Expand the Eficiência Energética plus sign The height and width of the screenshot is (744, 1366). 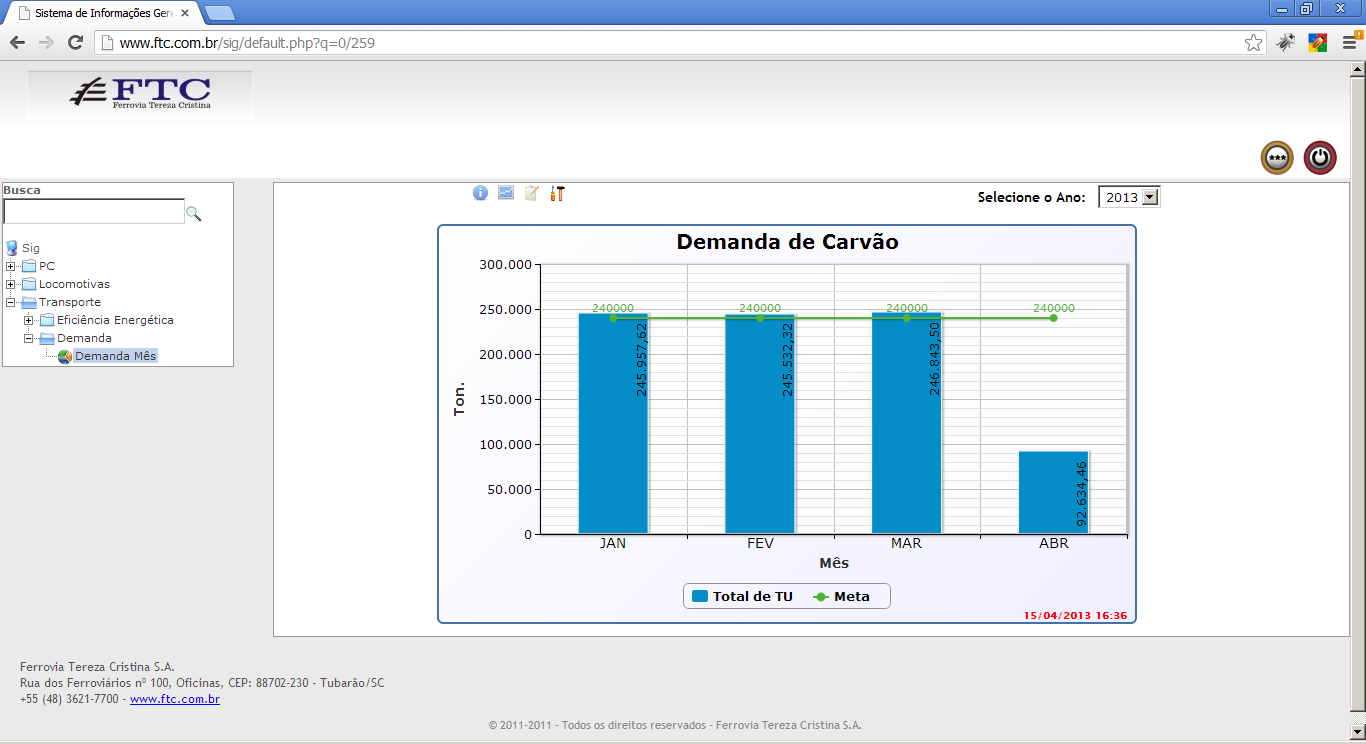pyautogui.click(x=29, y=320)
